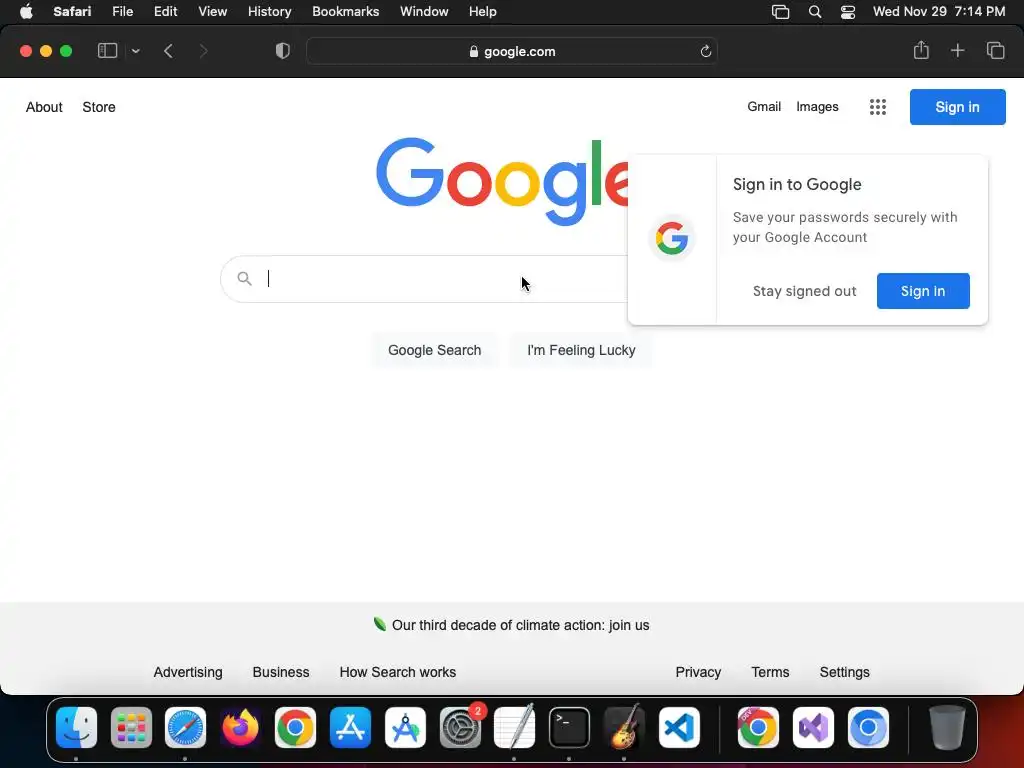
Task: Open the climate action join us link
Action: pyautogui.click(x=520, y=625)
